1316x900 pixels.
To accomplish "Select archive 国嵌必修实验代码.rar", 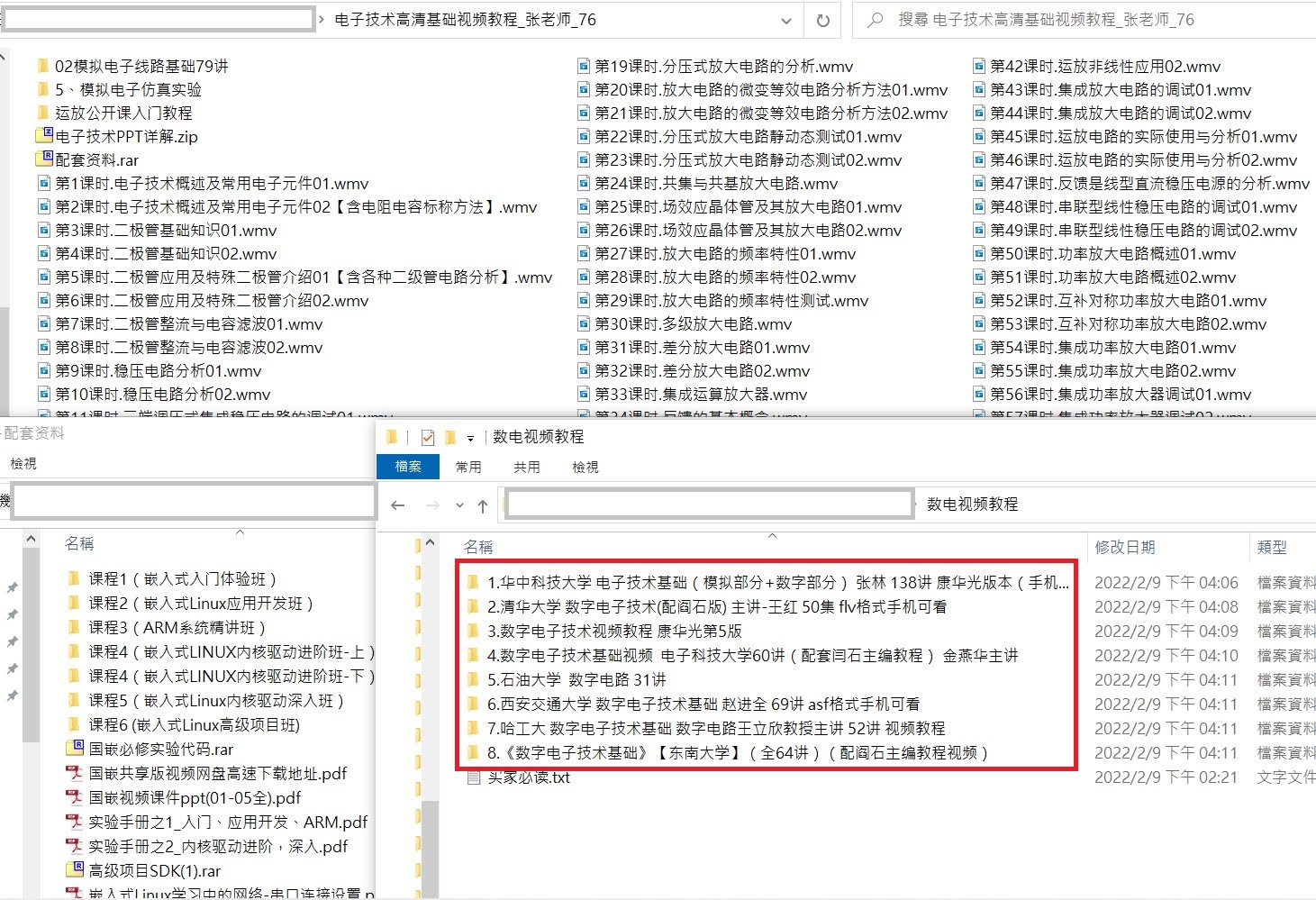I will (150, 749).
